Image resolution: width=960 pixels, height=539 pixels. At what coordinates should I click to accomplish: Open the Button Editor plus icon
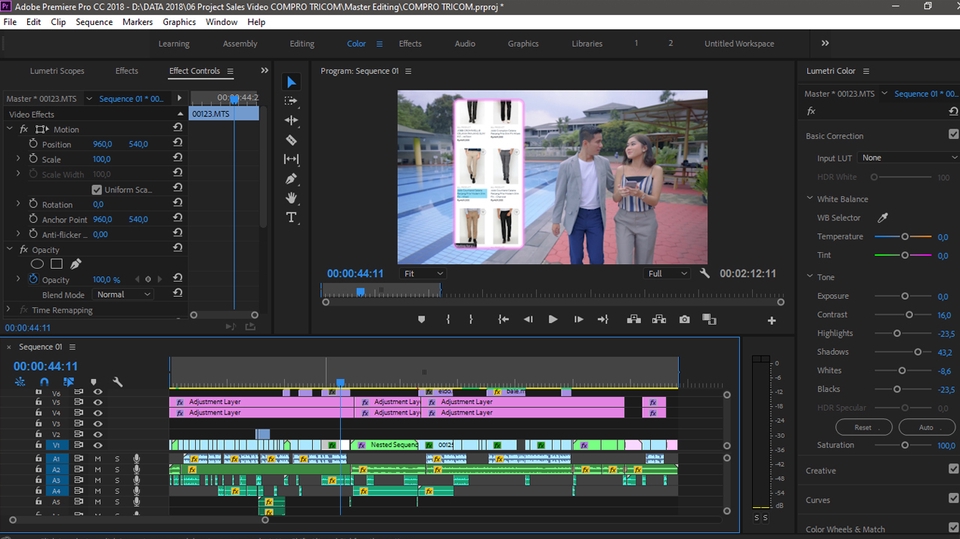click(771, 320)
